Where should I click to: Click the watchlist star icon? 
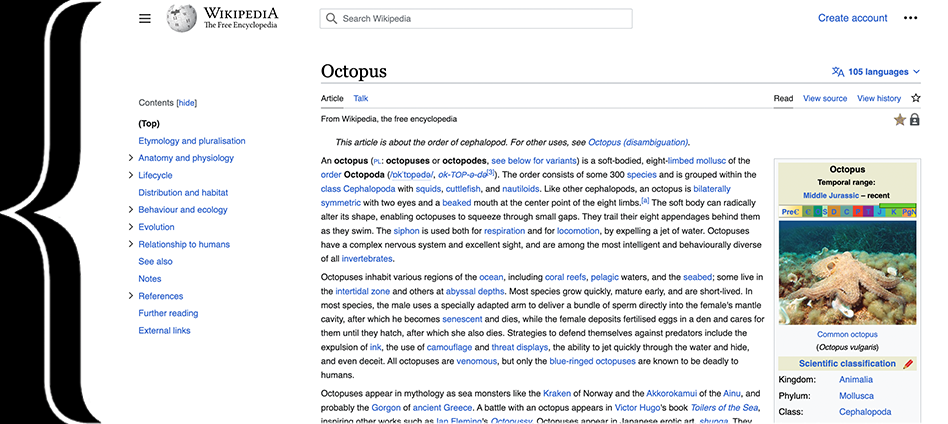(915, 99)
